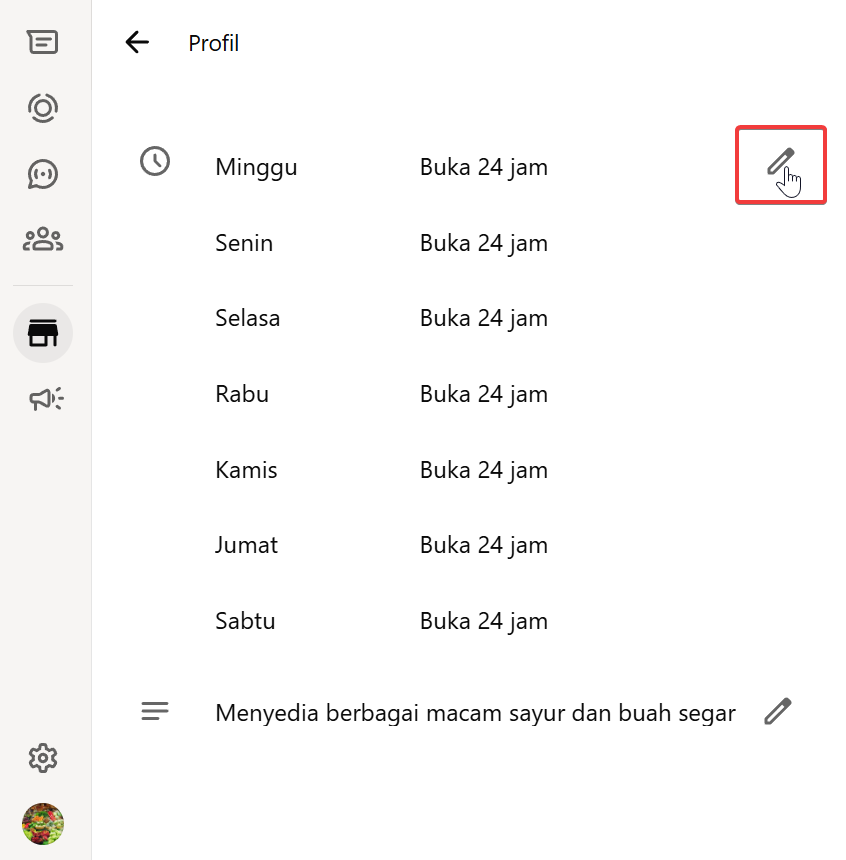Select the Business tools storefront icon
846x860 pixels.
click(43, 333)
